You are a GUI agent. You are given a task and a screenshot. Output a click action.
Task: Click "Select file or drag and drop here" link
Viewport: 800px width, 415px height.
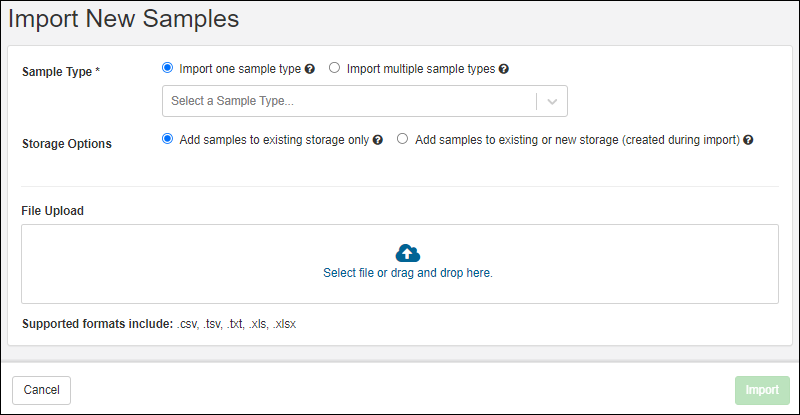pos(408,272)
